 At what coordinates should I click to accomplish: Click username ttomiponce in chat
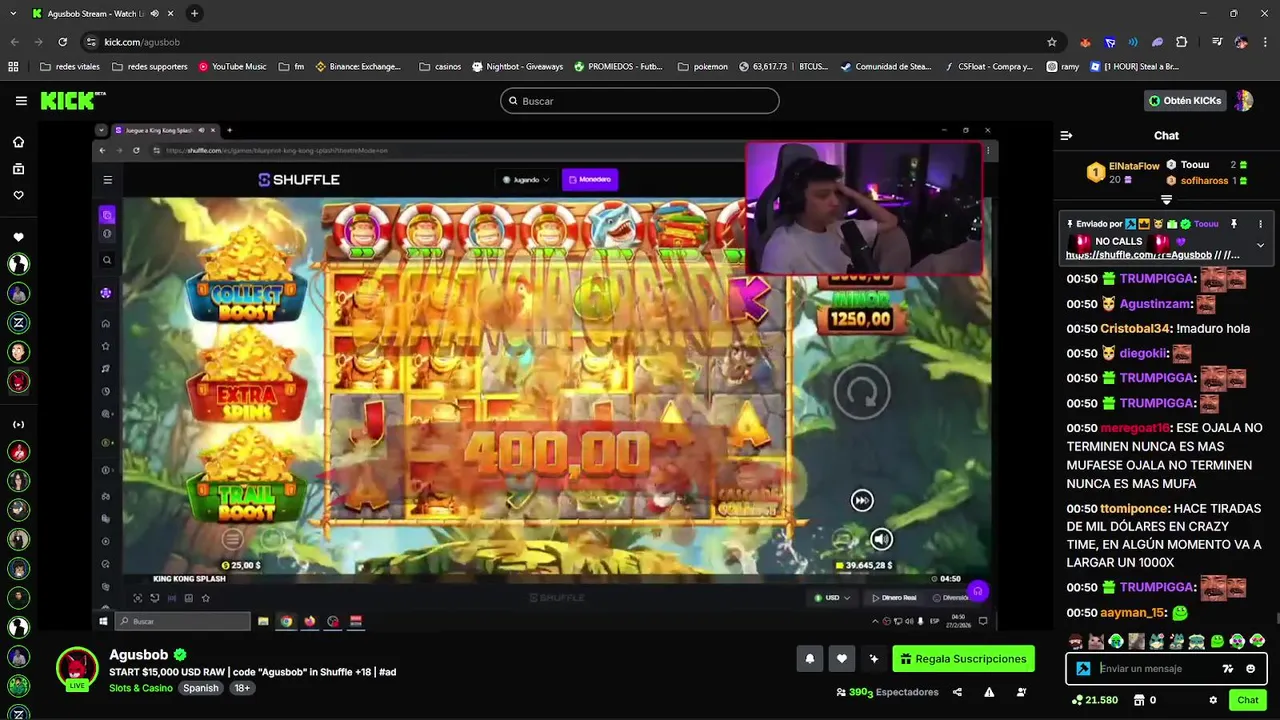pos(1135,509)
